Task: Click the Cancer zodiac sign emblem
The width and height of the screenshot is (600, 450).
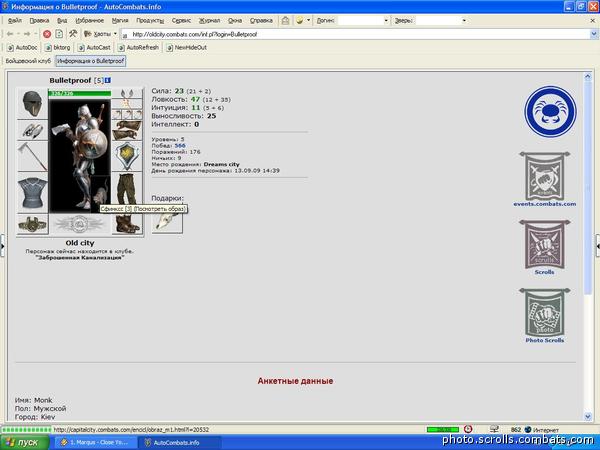Action: [x=550, y=111]
